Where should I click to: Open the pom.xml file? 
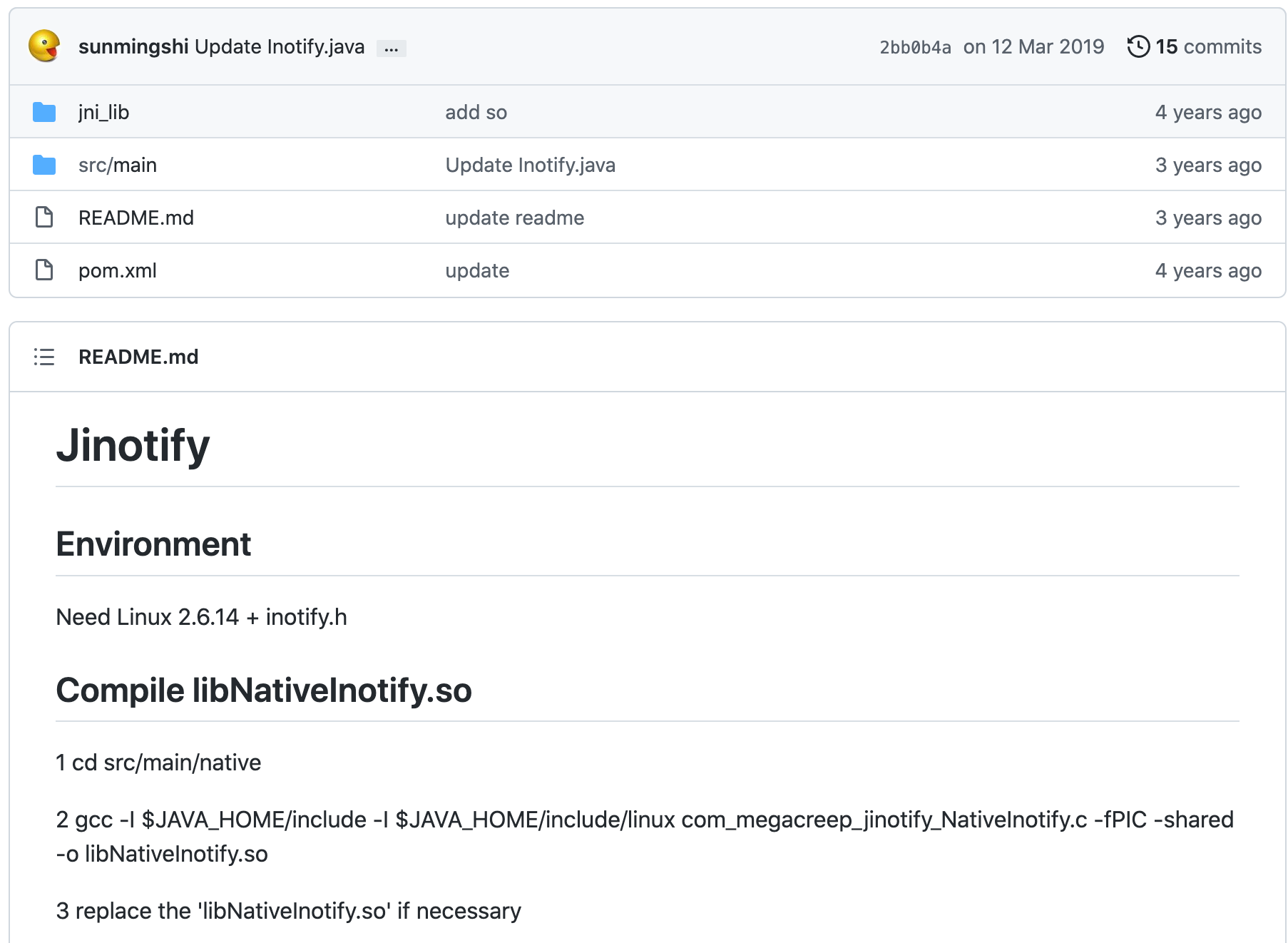[x=118, y=270]
